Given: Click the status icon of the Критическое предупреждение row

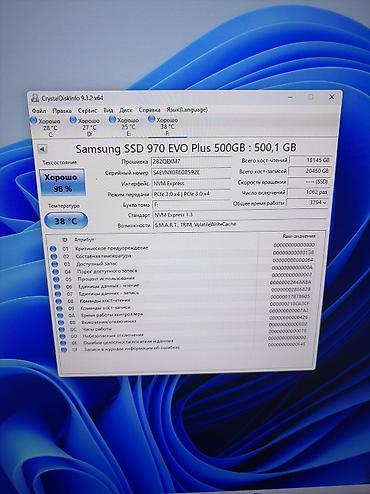Looking at the screenshot, I should click(x=53, y=249).
